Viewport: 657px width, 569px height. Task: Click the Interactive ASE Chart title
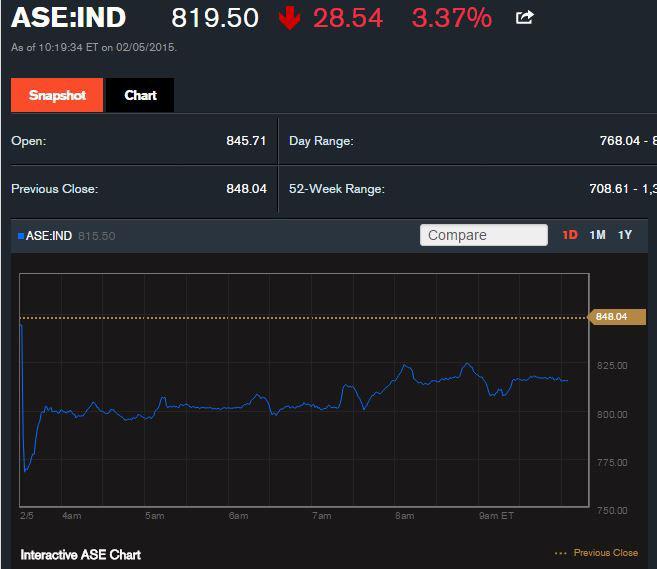point(80,555)
